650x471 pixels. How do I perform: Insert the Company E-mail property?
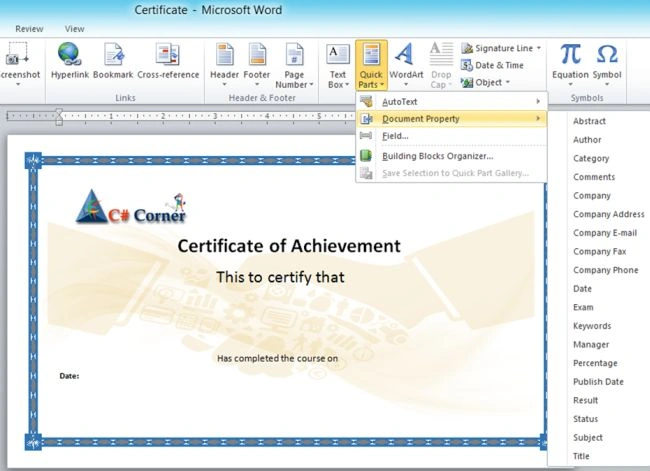pyautogui.click(x=605, y=233)
